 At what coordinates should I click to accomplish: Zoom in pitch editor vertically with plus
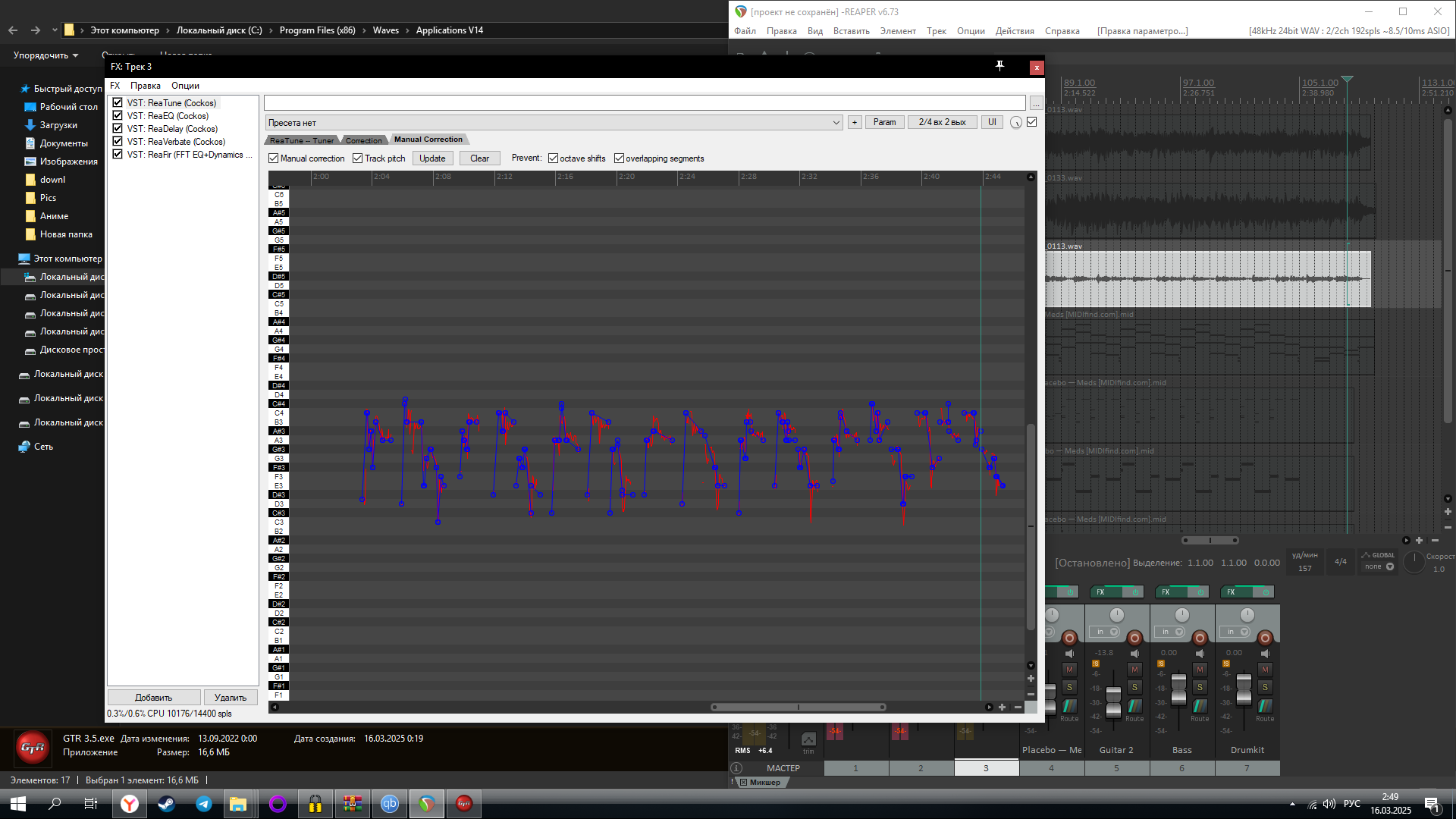[1031, 679]
